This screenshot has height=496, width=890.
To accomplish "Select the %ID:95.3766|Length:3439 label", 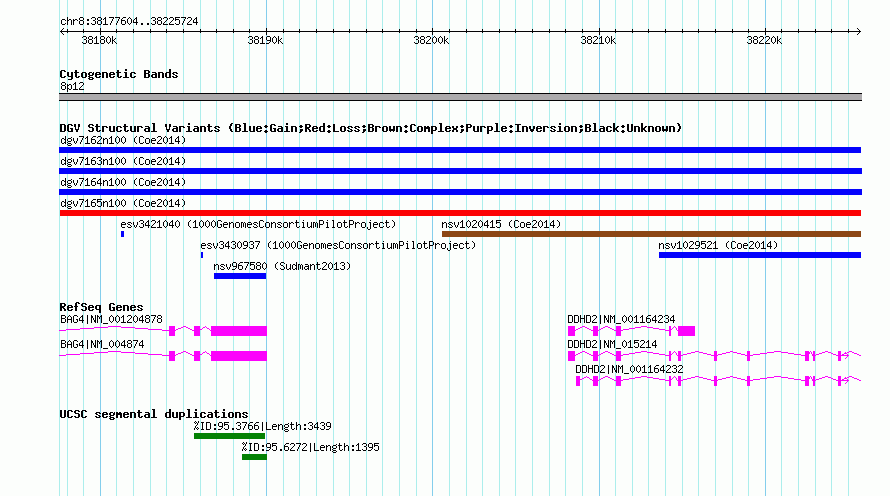I will coord(262,426).
